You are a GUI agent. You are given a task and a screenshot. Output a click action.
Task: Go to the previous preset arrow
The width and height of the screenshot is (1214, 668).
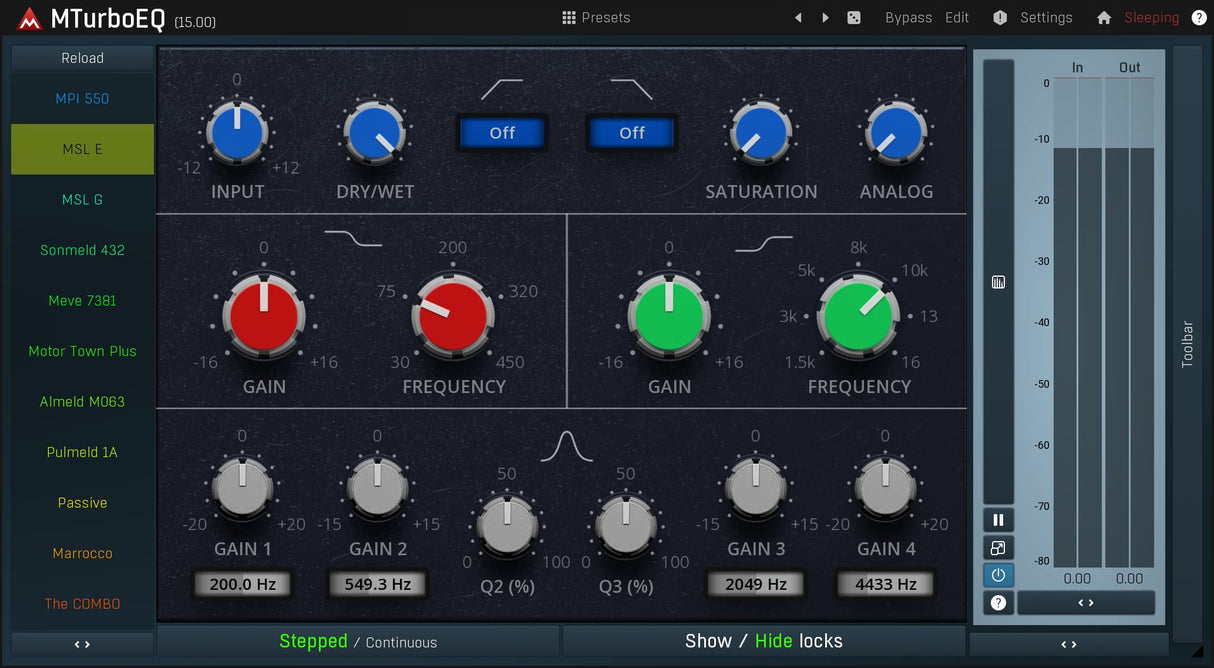tap(798, 18)
